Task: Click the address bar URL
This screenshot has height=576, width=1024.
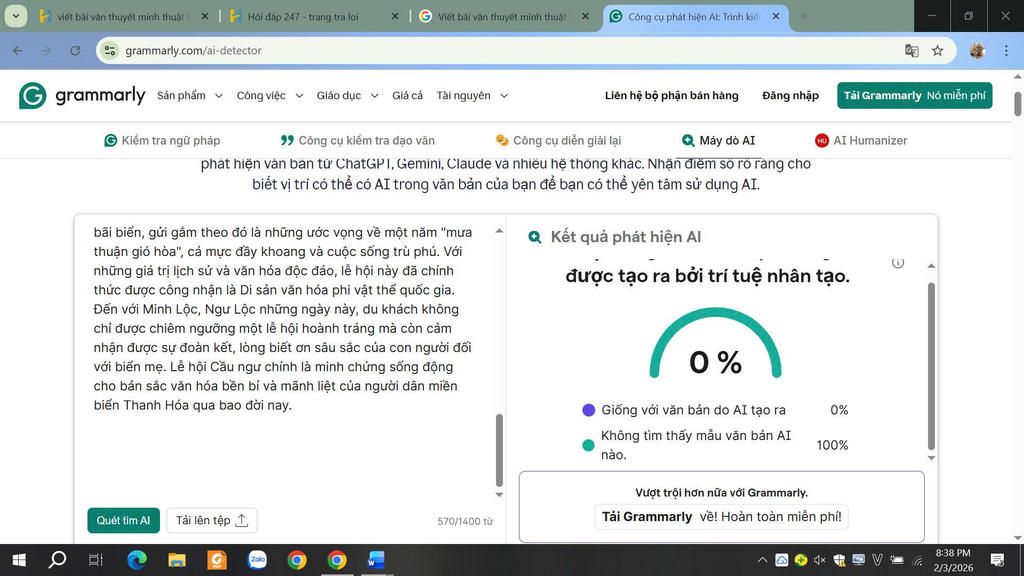Action: (x=193, y=50)
